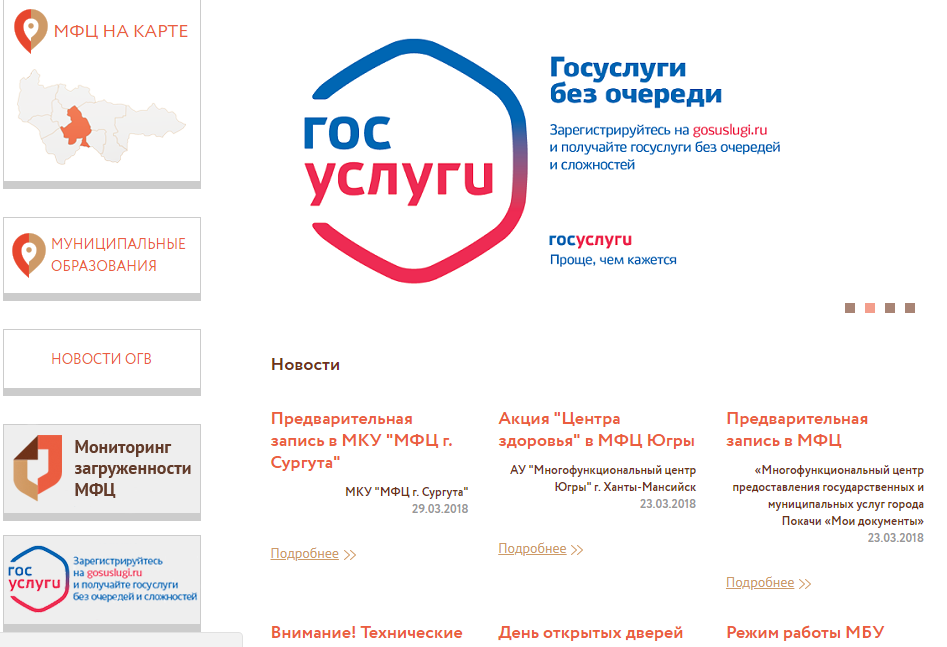Click the map pin icon beside МФЦ НА КАРТЕ
Screen dimensions: 947x647
pos(30,31)
